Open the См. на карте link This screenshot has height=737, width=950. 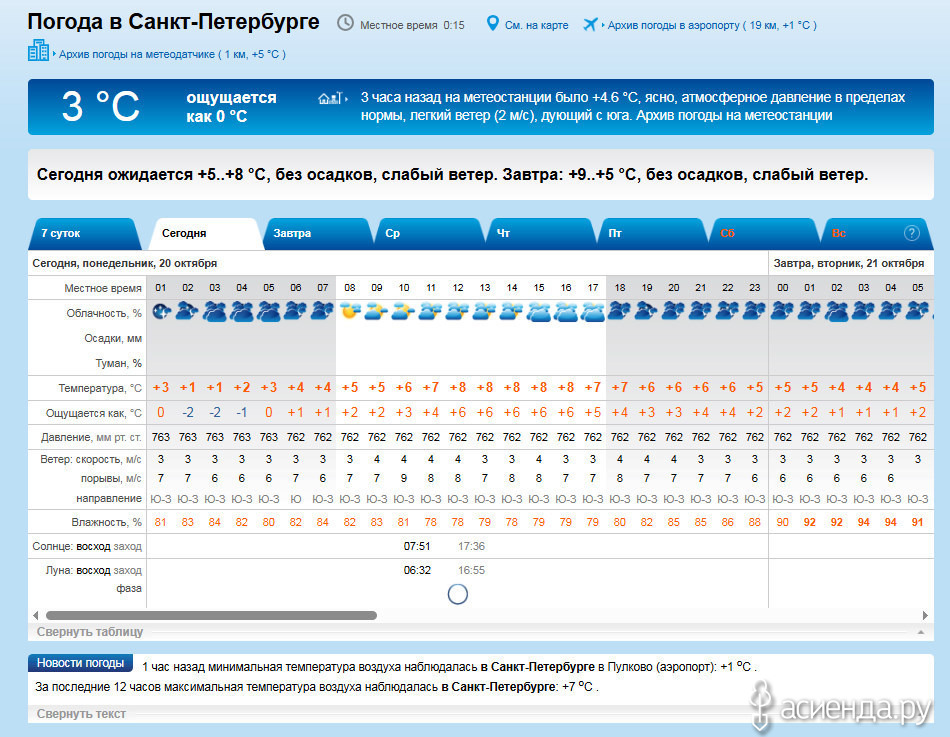point(538,25)
